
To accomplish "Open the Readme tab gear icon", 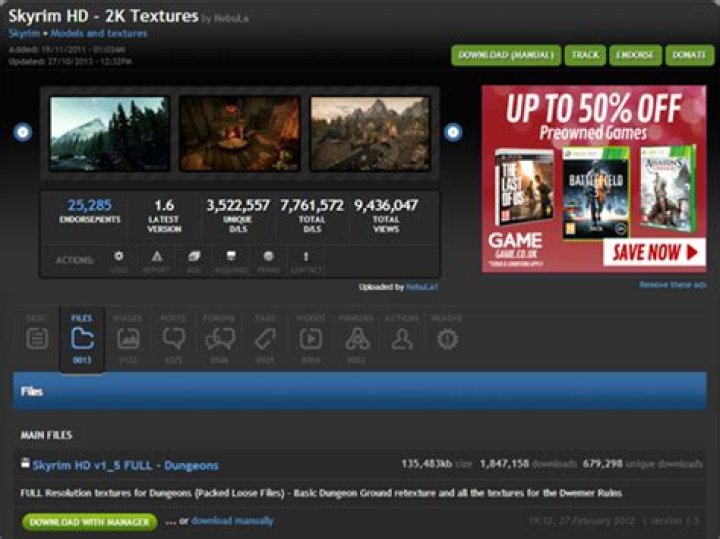I will [x=447, y=339].
